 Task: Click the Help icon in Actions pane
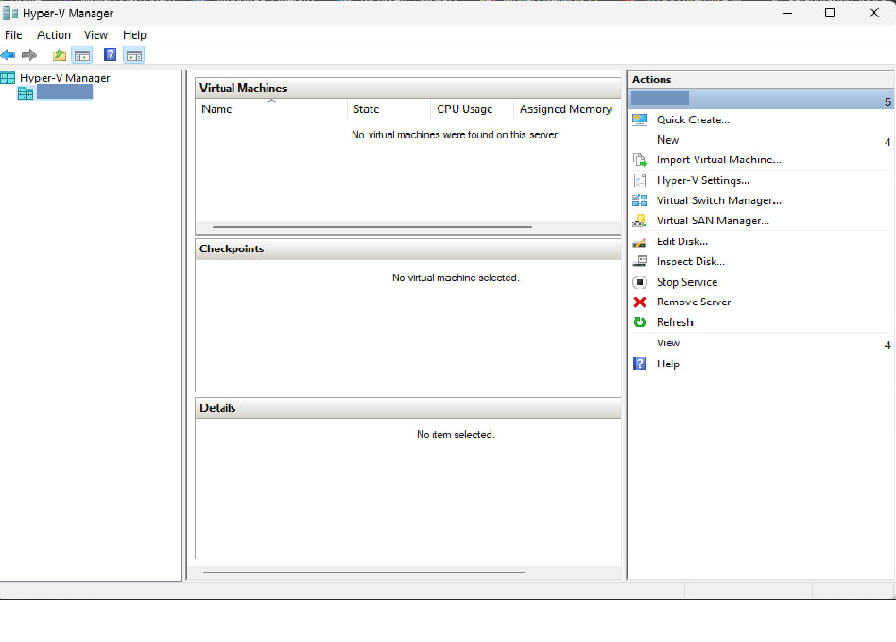[639, 363]
